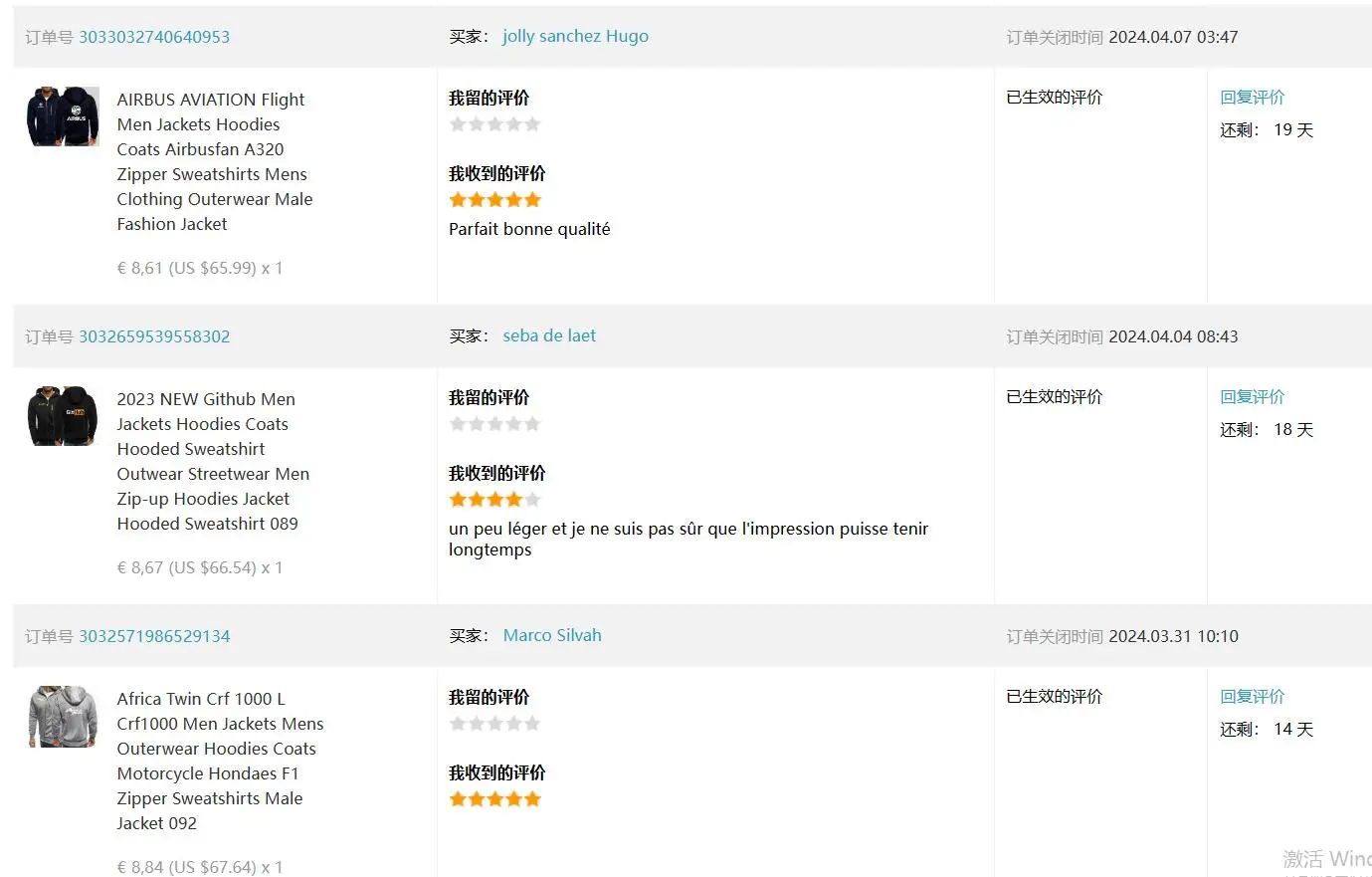Reply to review on AIRBUS jacket order
The height and width of the screenshot is (877, 1372).
1252,98
